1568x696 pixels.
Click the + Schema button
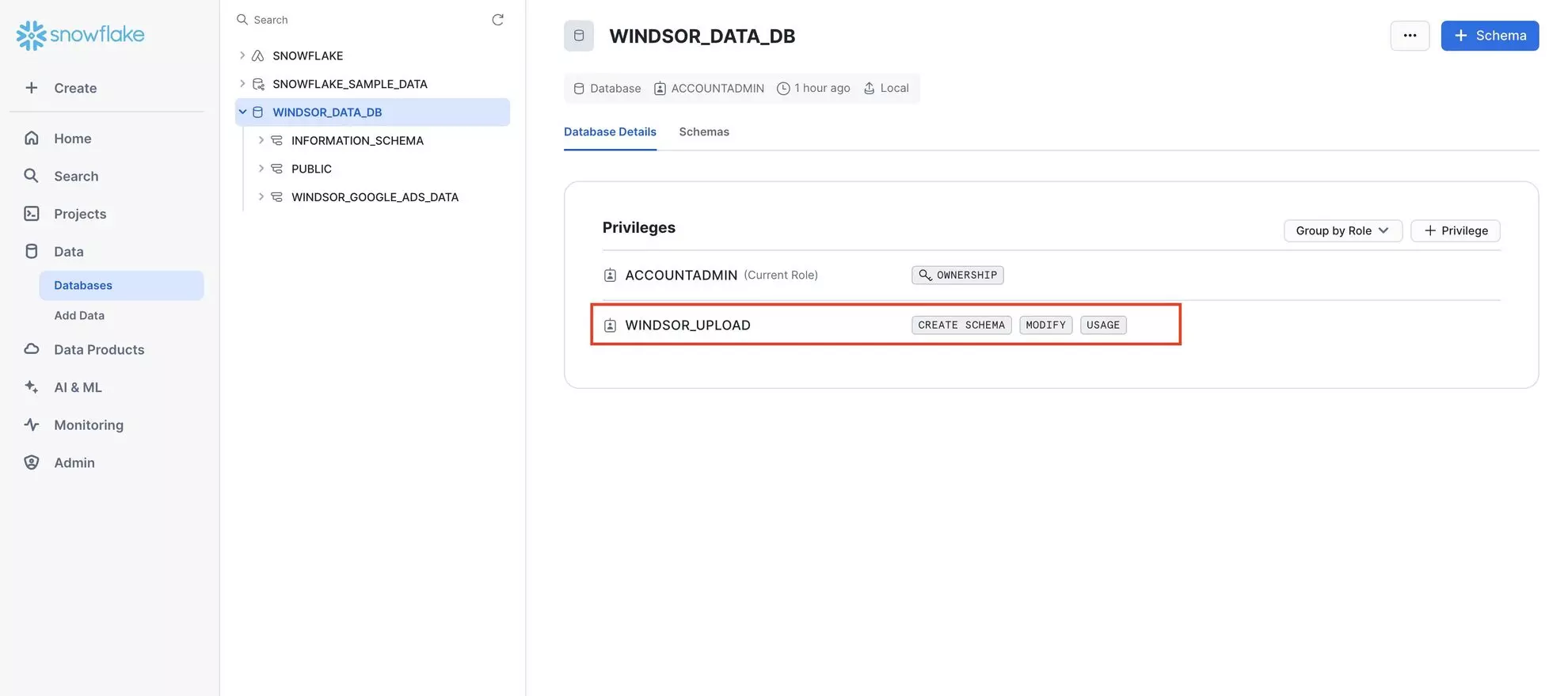tap(1490, 36)
